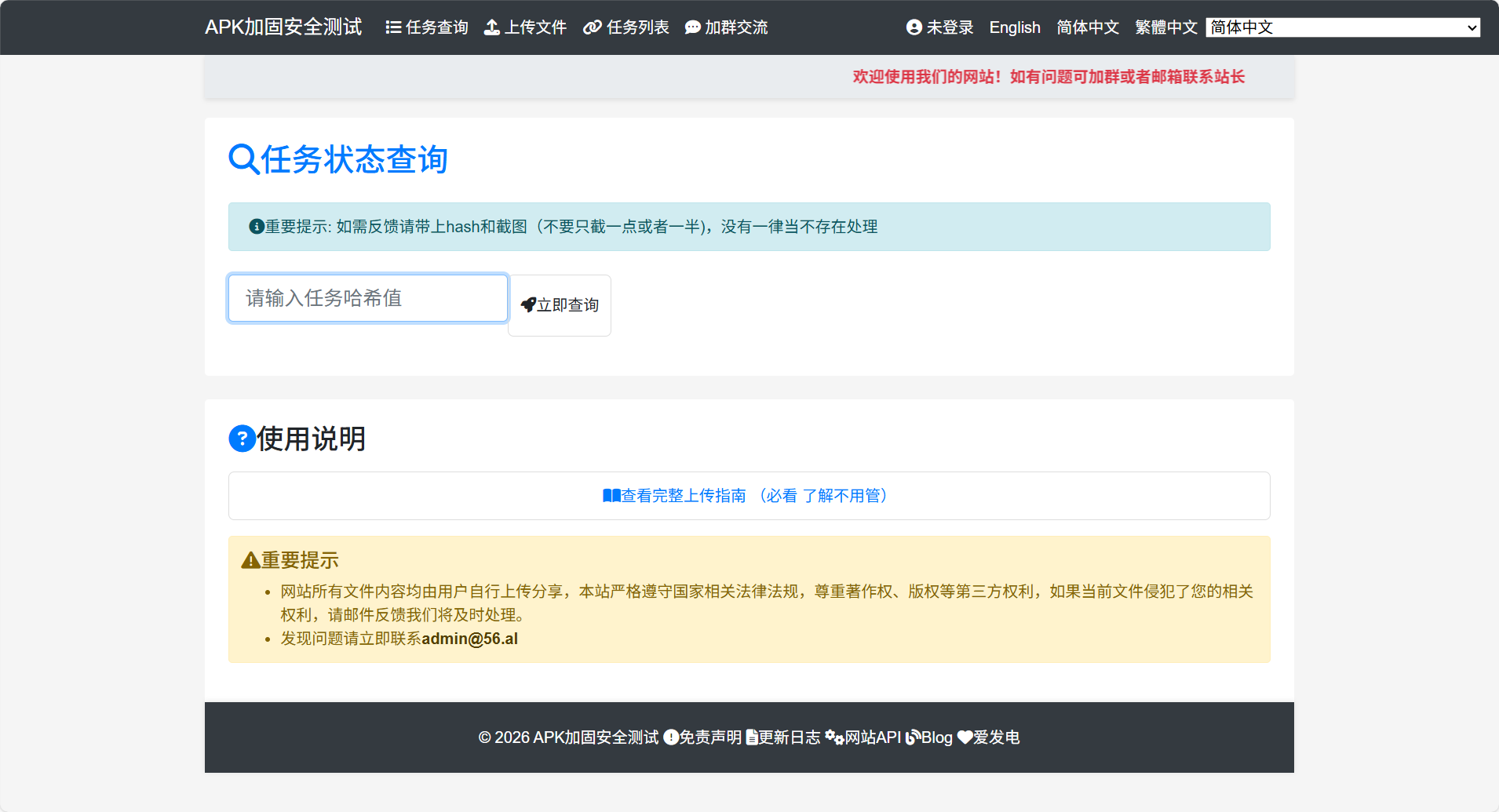This screenshot has width=1499, height=812.
Task: Focus the task hash input field
Action: coord(368,298)
